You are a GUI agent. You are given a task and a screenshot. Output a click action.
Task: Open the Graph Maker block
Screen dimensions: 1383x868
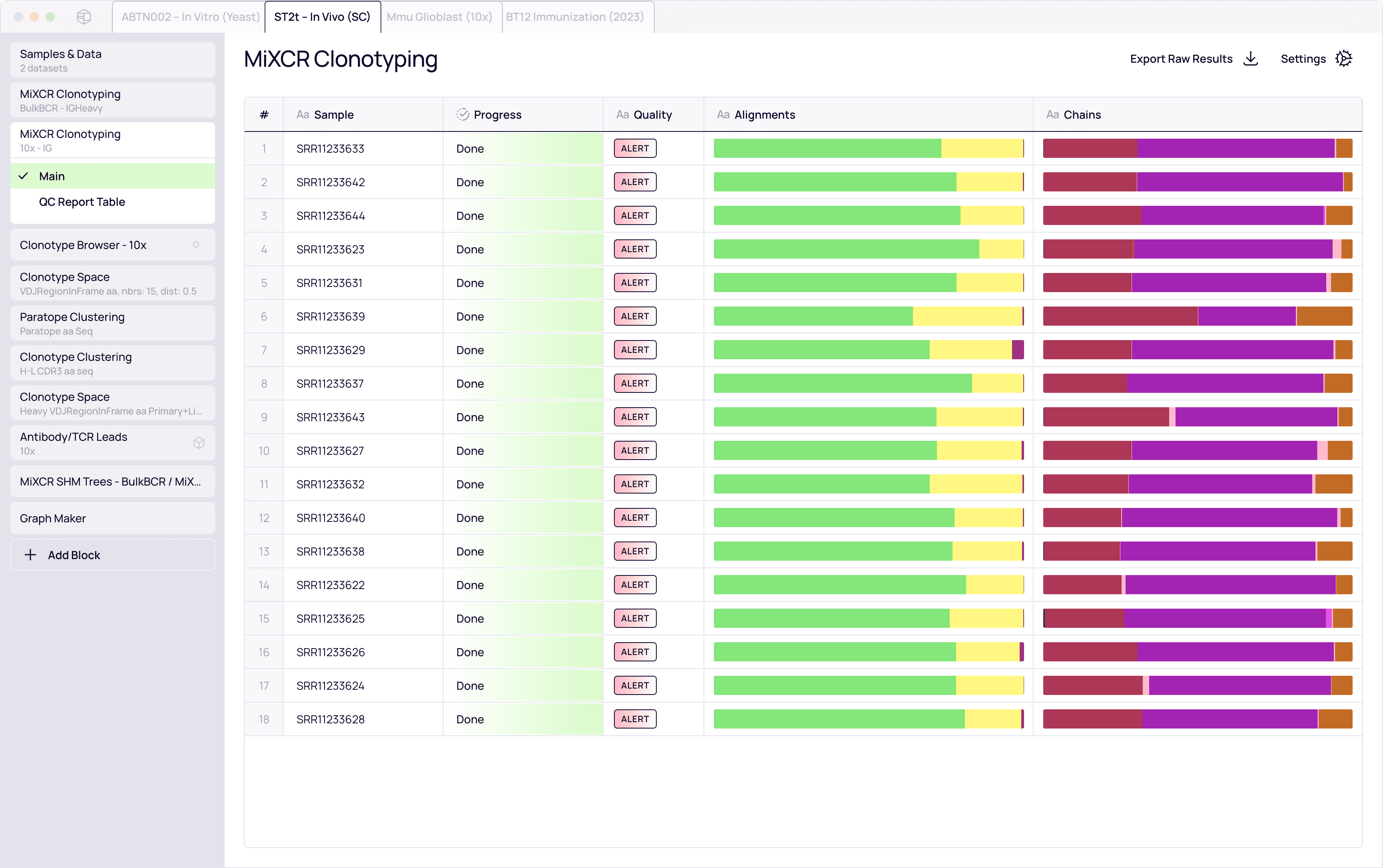coord(113,518)
